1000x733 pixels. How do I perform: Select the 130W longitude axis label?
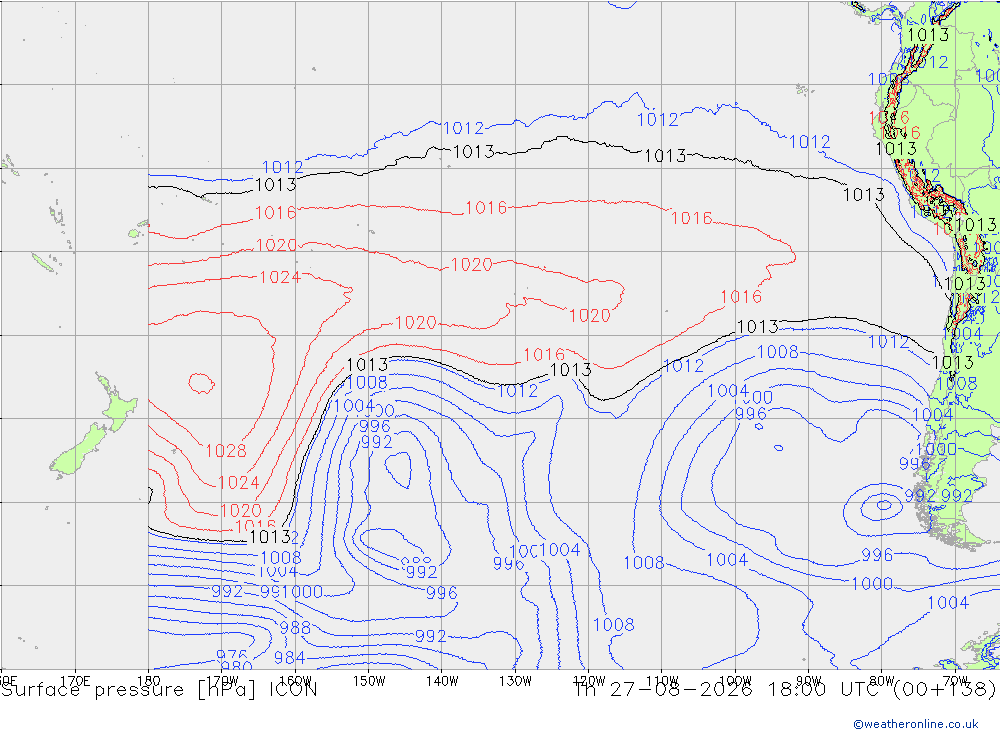click(x=515, y=681)
